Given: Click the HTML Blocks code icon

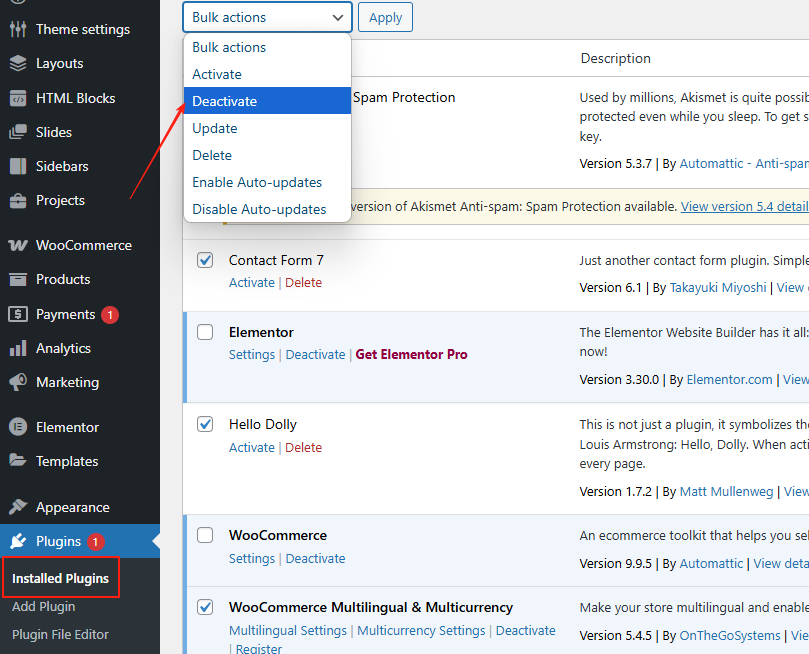Looking at the screenshot, I should point(18,98).
